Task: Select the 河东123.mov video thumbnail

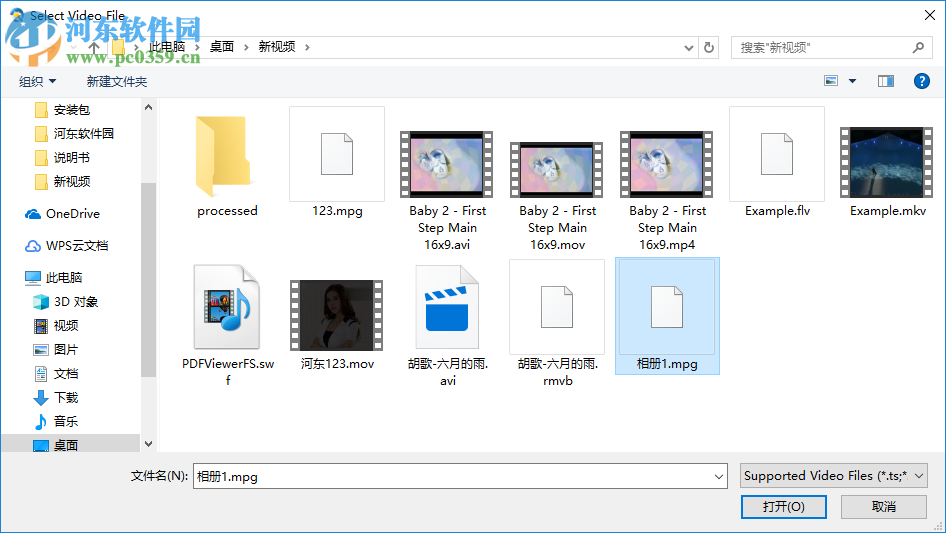Action: pos(337,315)
